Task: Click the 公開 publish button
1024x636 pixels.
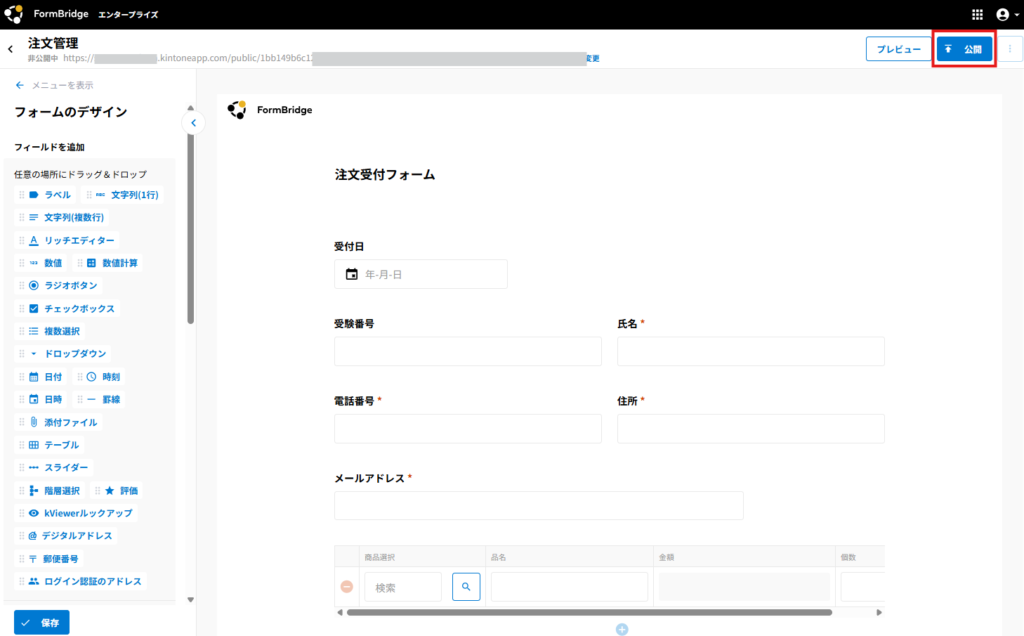Action: pos(964,49)
